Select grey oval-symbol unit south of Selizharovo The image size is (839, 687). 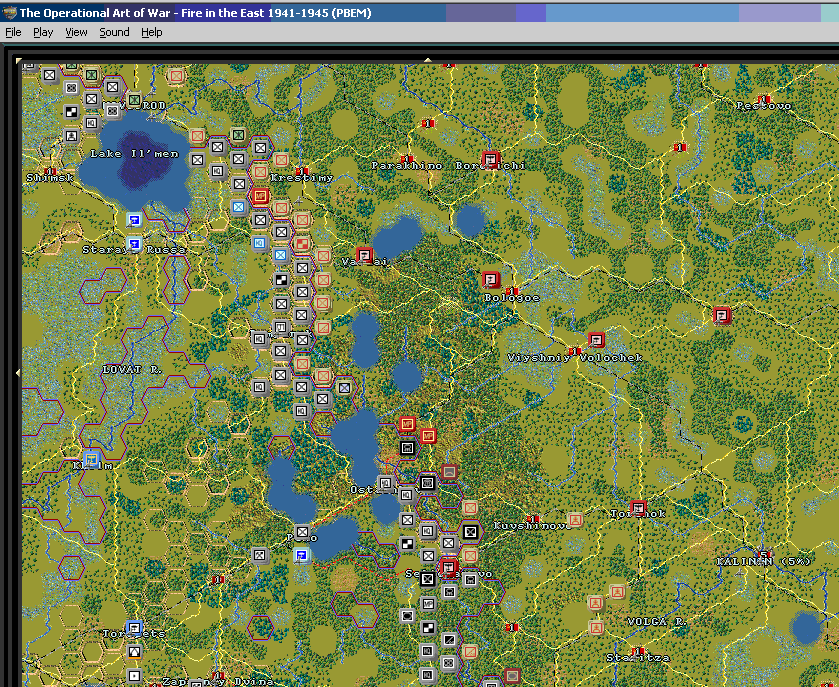point(407,615)
